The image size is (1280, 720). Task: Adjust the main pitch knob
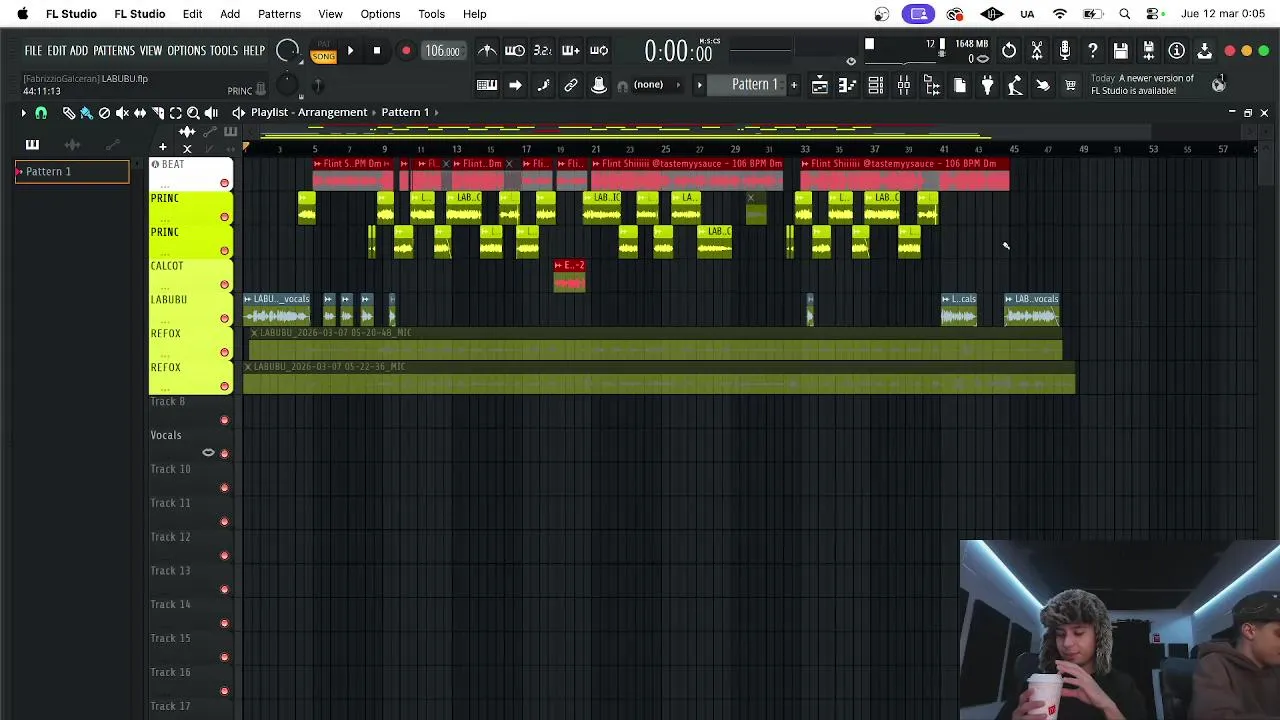tap(287, 85)
